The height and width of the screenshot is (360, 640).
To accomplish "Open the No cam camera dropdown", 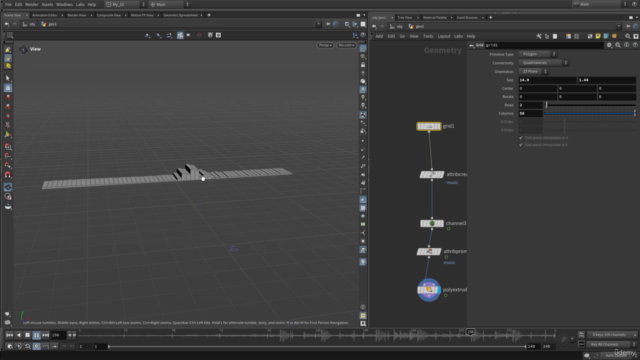I will point(346,45).
